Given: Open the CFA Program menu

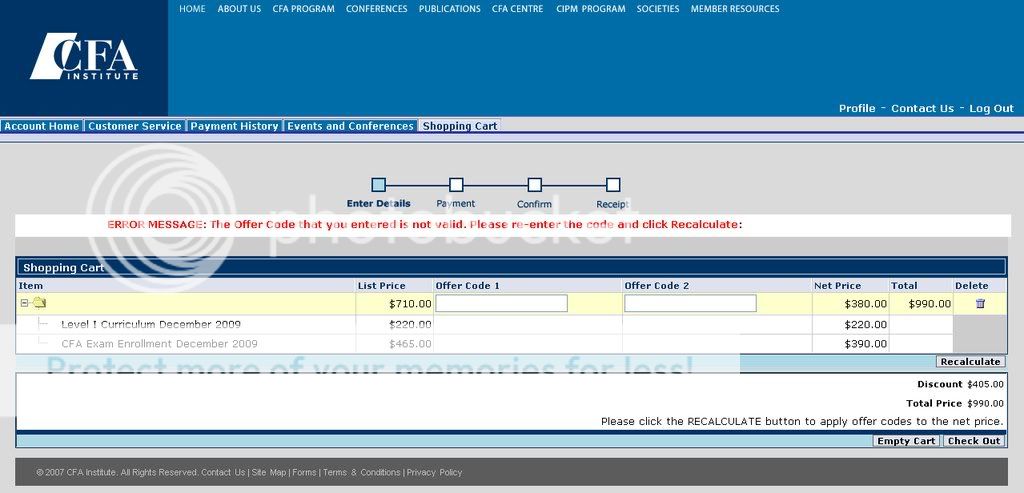Looking at the screenshot, I should point(303,9).
